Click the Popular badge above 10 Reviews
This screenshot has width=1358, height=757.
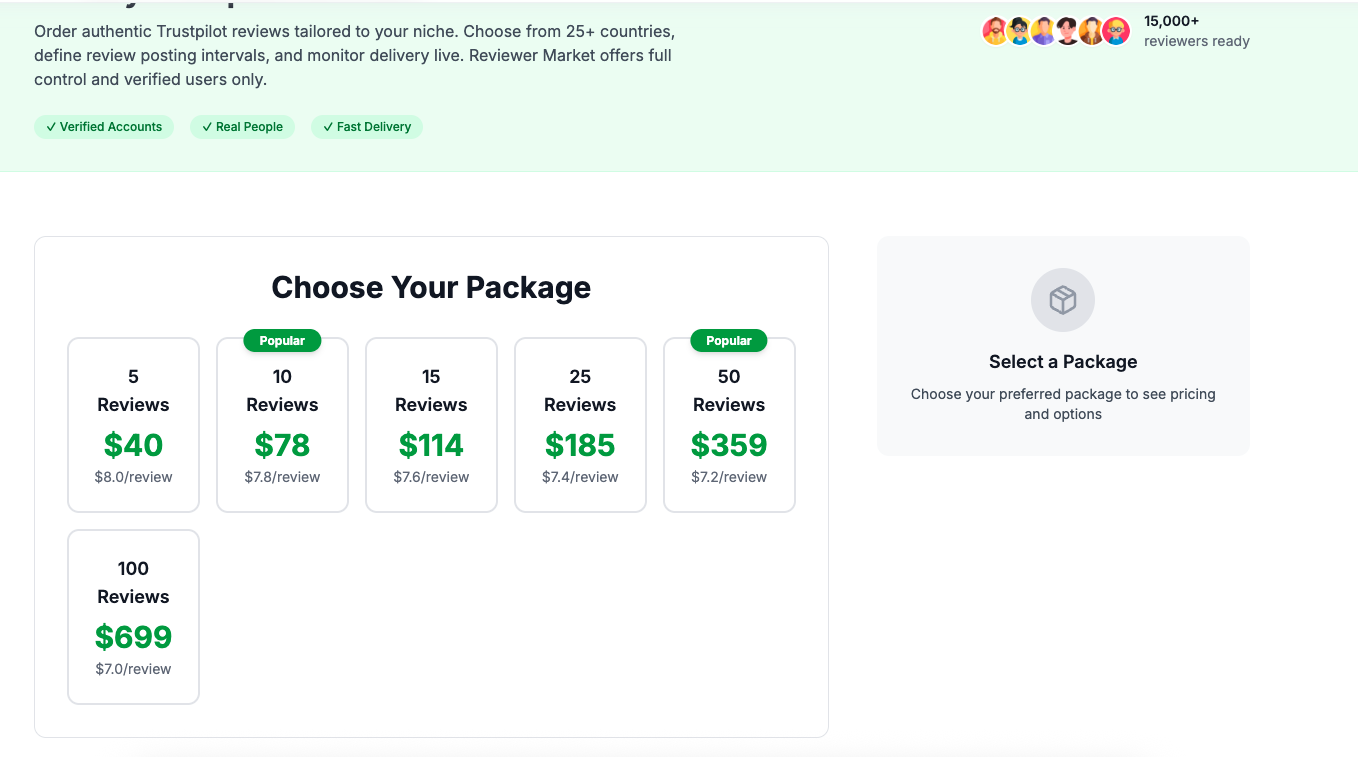click(x=282, y=341)
